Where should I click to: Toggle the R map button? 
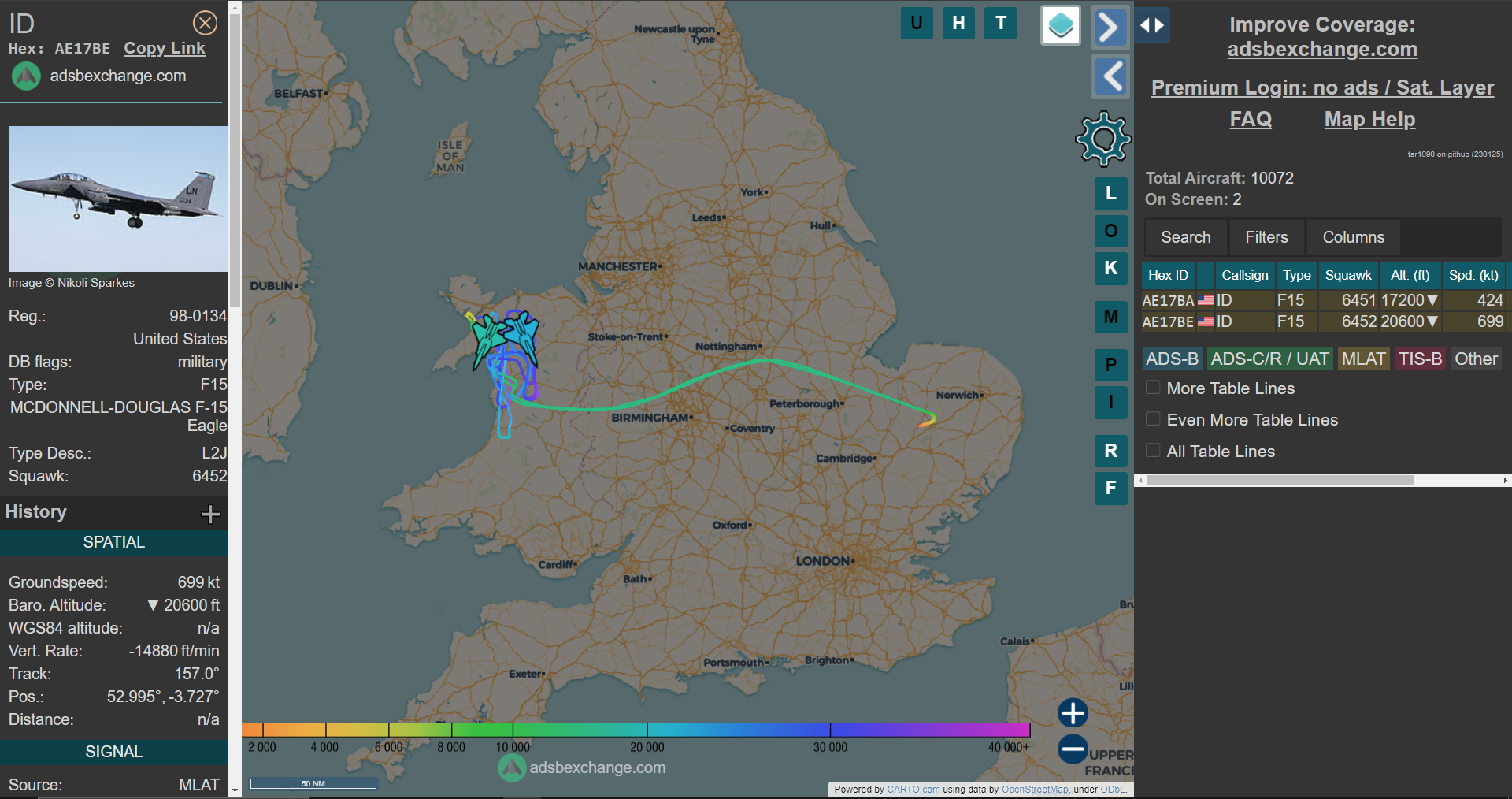click(x=1111, y=451)
